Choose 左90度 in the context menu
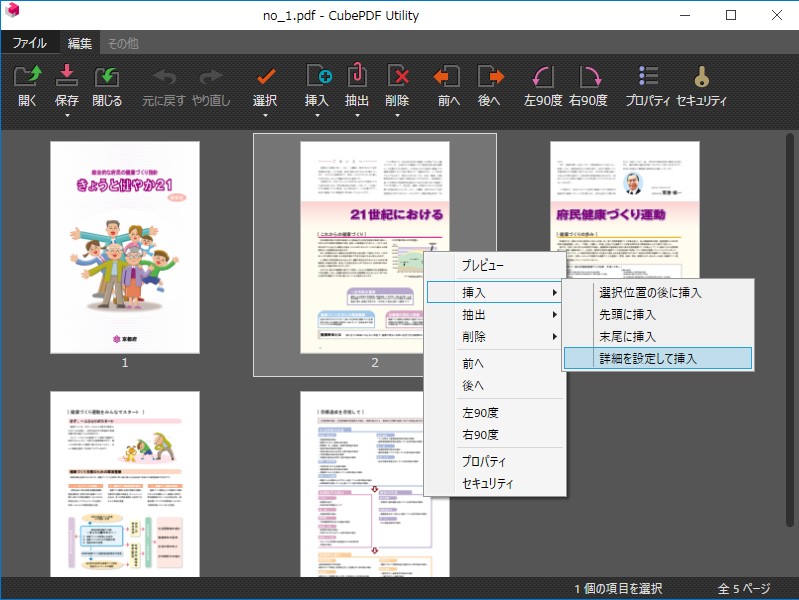 point(494,412)
